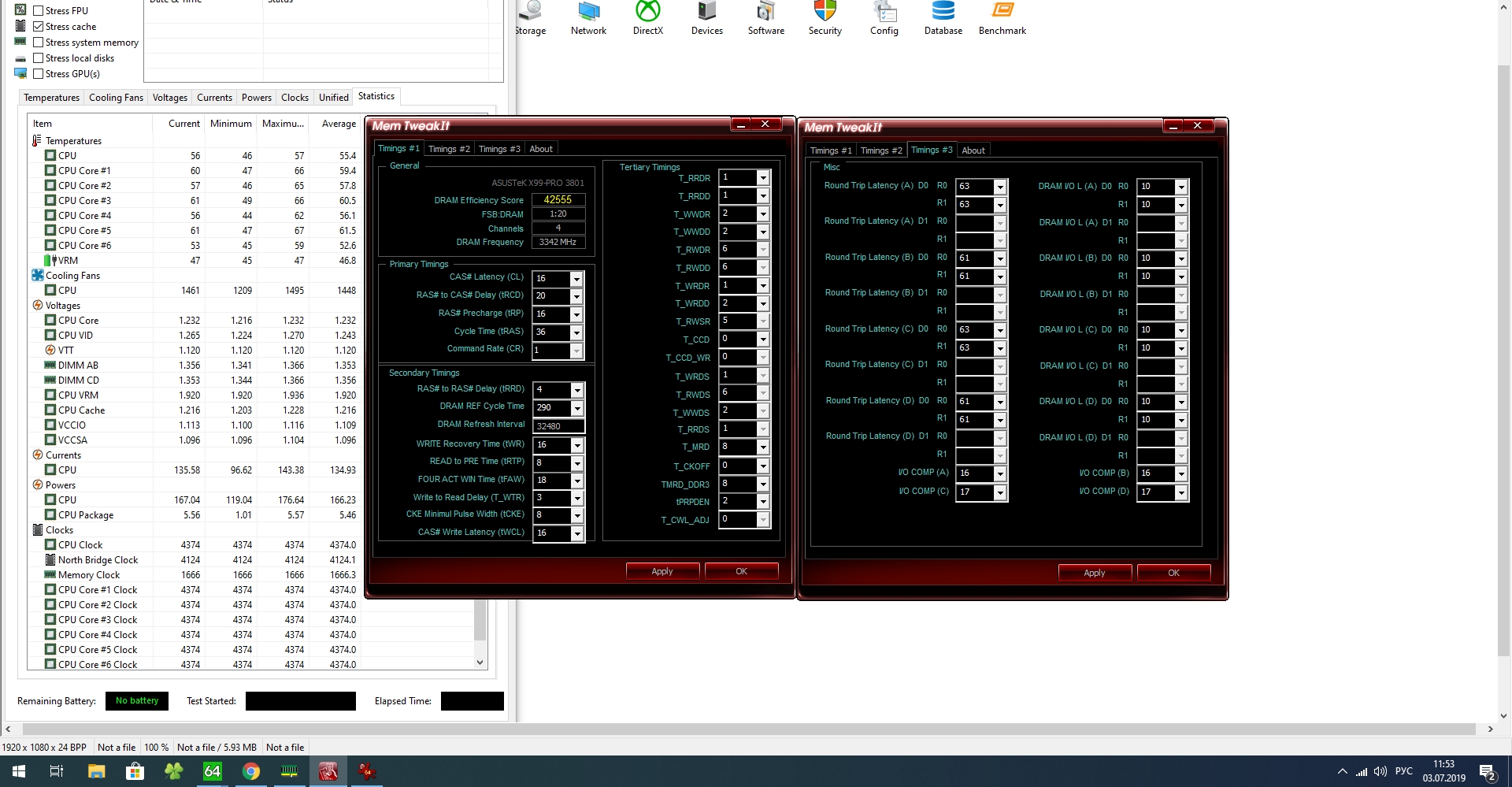Switch to the Cooling Fans tab

tap(116, 98)
